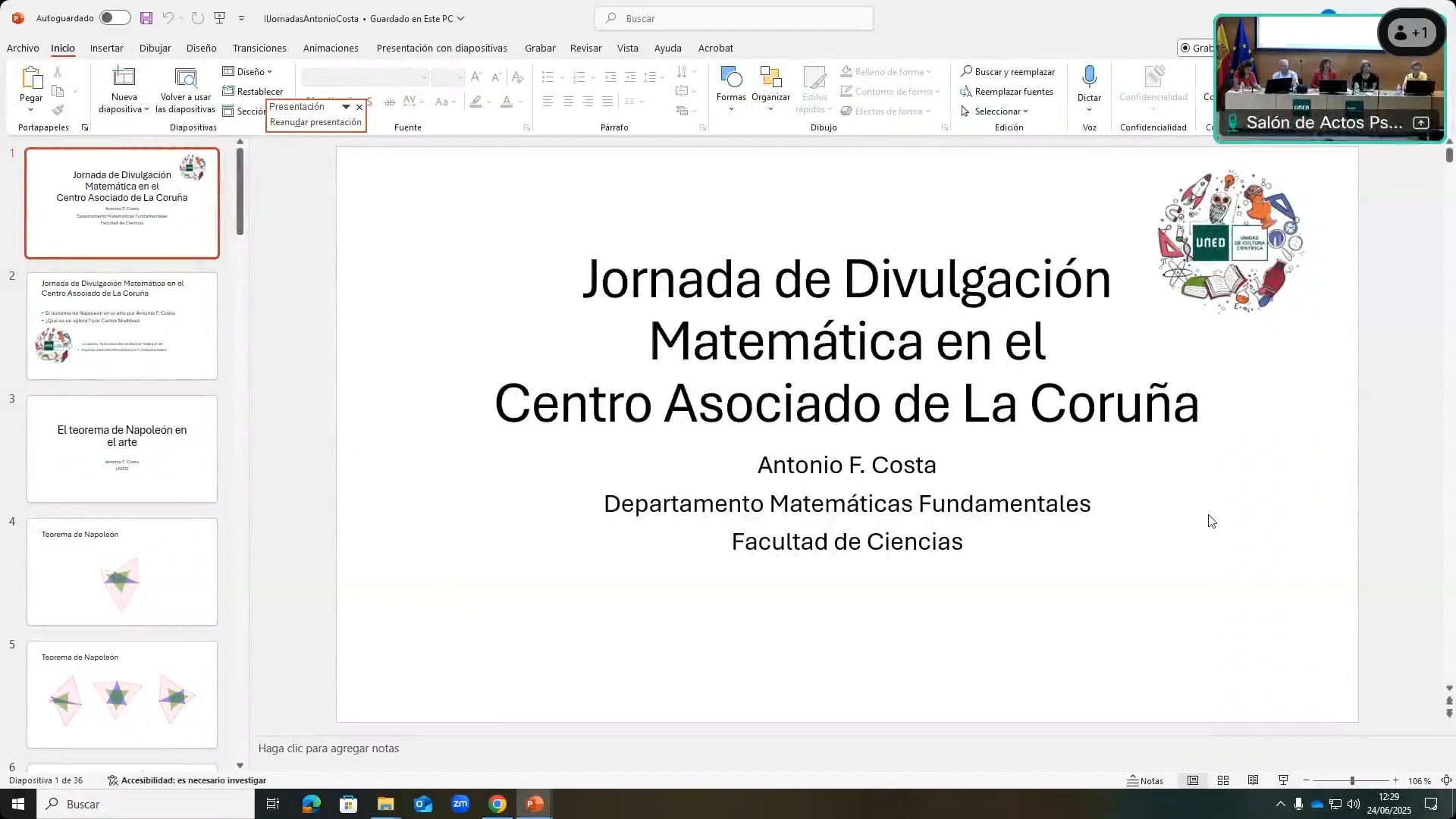Fit slide to current window icon
The image size is (1456, 819).
tap(1446, 780)
